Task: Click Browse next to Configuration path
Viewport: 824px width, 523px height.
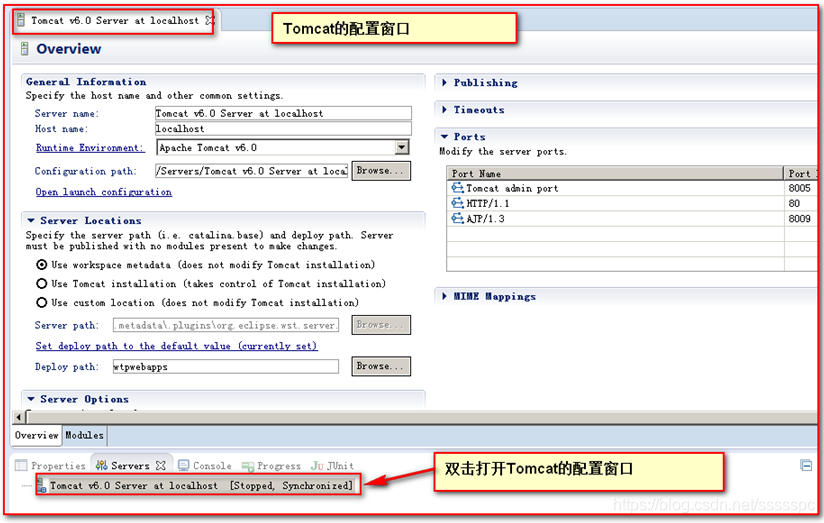Action: click(x=381, y=171)
